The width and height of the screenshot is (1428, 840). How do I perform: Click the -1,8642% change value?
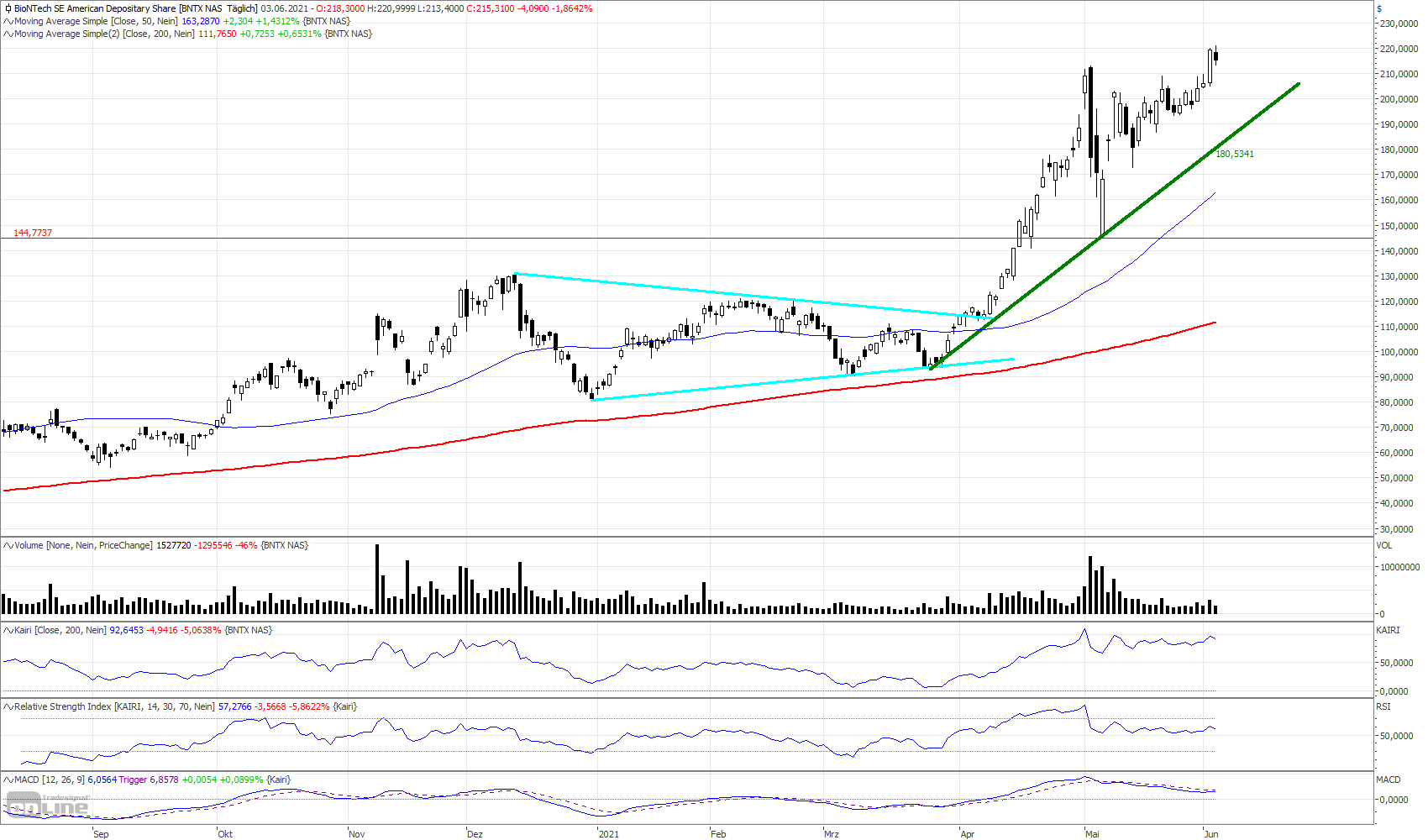tap(572, 8)
